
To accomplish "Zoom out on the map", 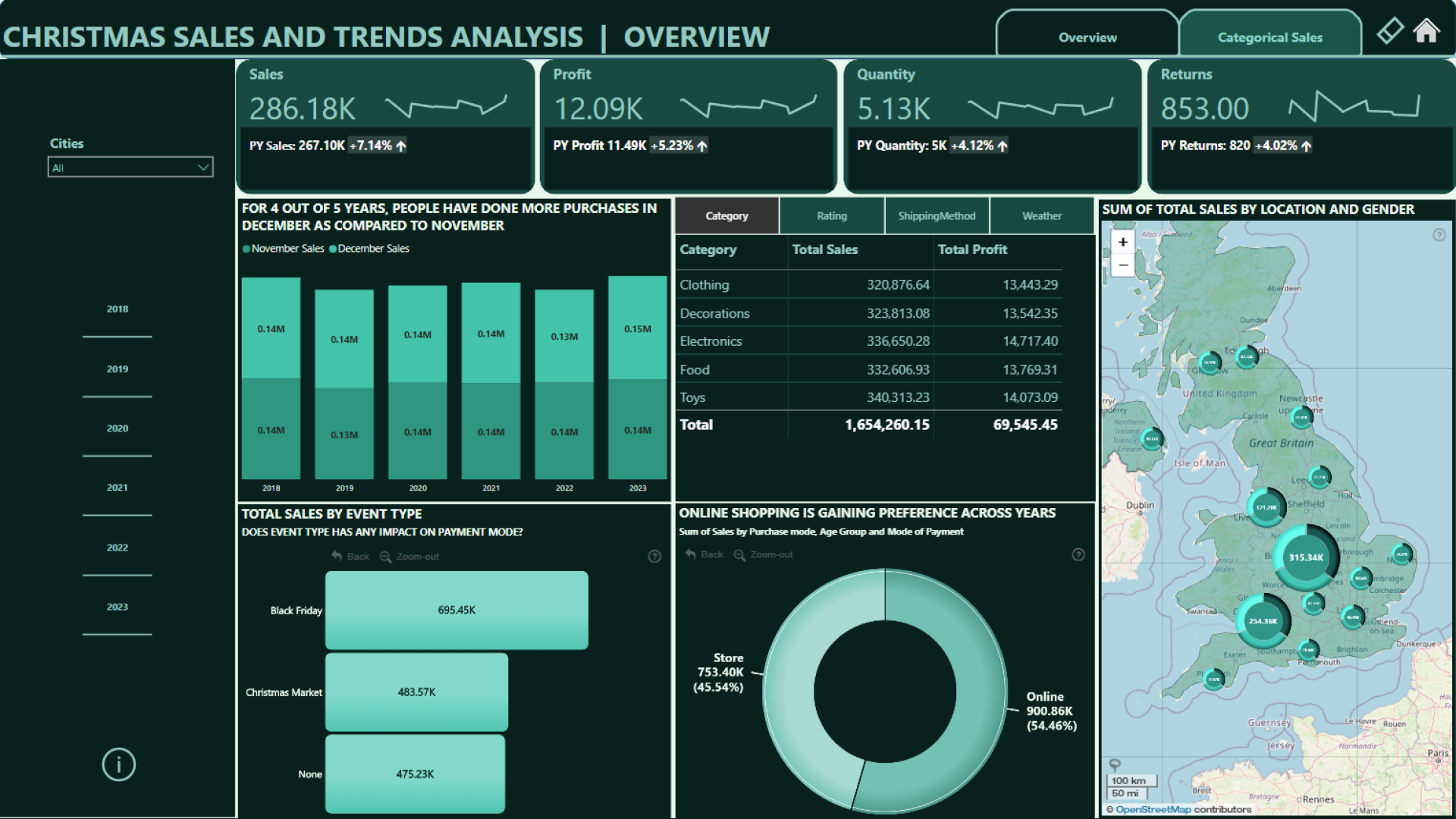I will [1123, 265].
